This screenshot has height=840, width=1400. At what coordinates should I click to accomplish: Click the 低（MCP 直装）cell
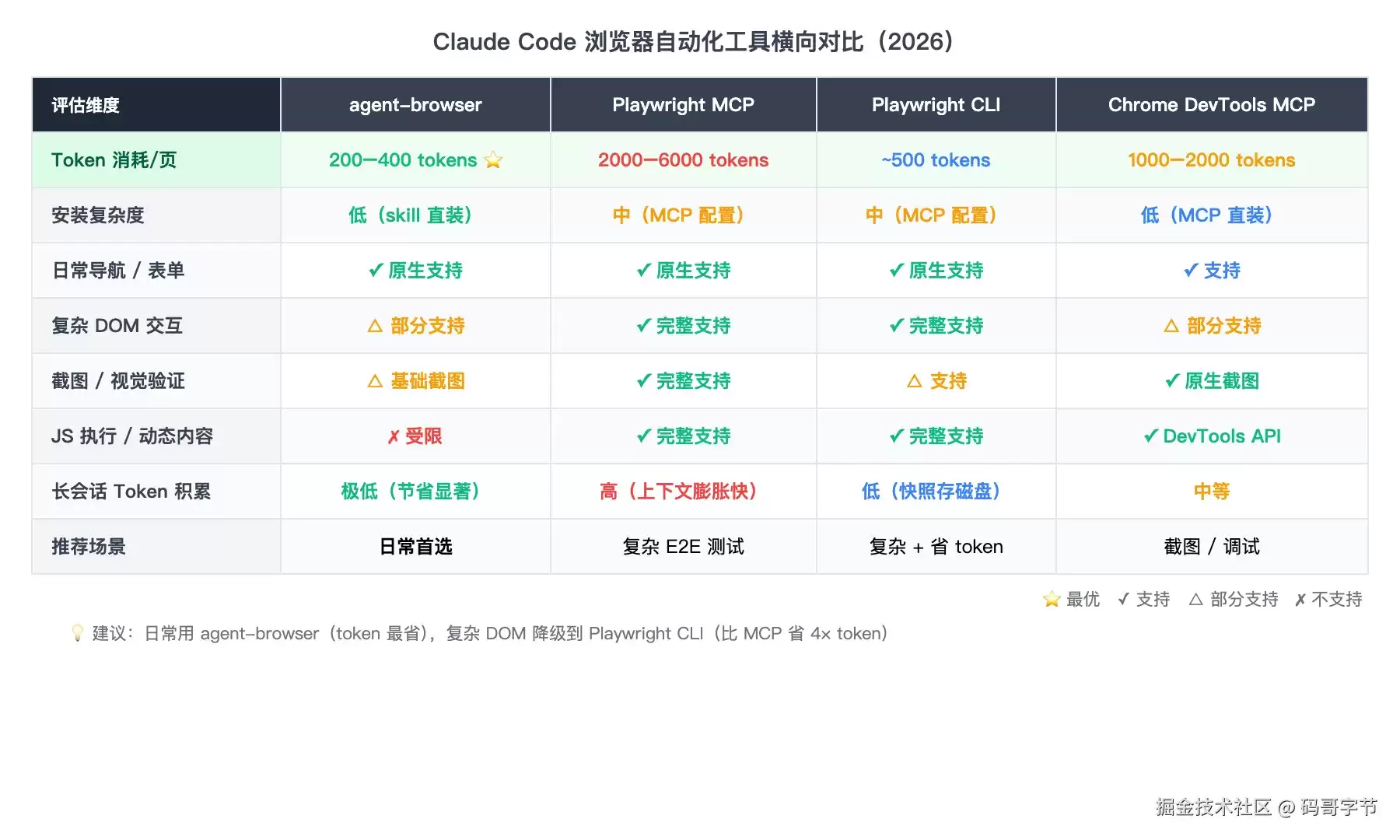click(x=1212, y=215)
